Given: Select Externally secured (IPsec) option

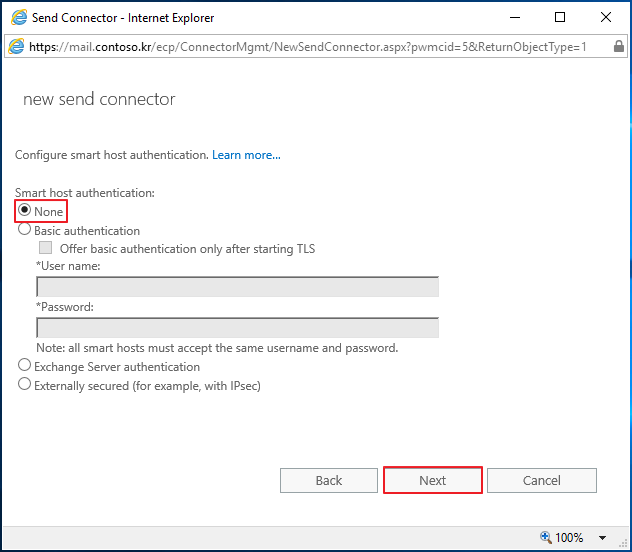Looking at the screenshot, I should coord(24,384).
